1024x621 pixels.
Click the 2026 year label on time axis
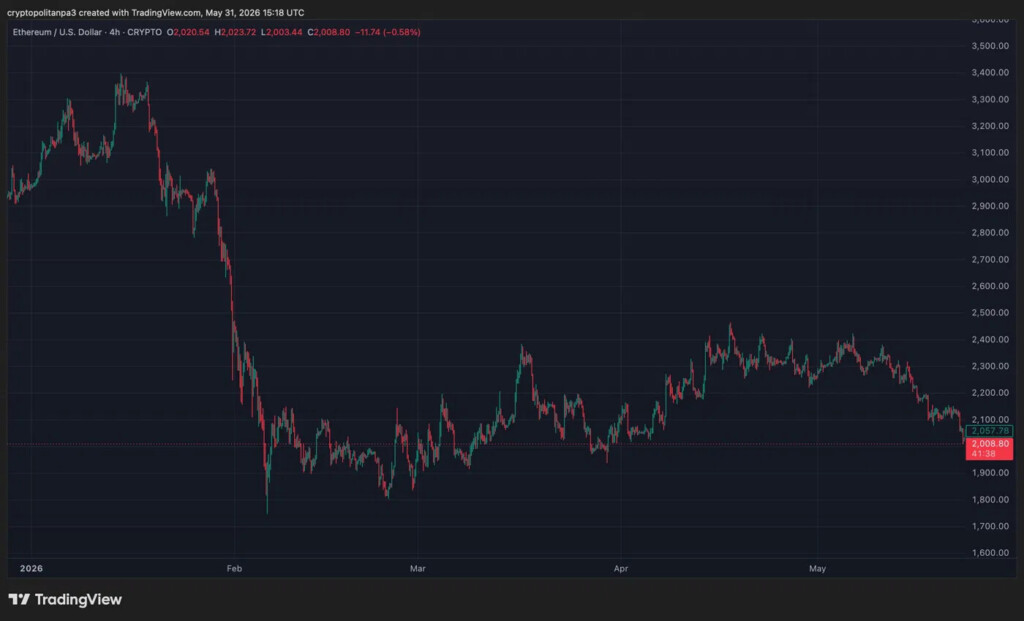tap(31, 569)
